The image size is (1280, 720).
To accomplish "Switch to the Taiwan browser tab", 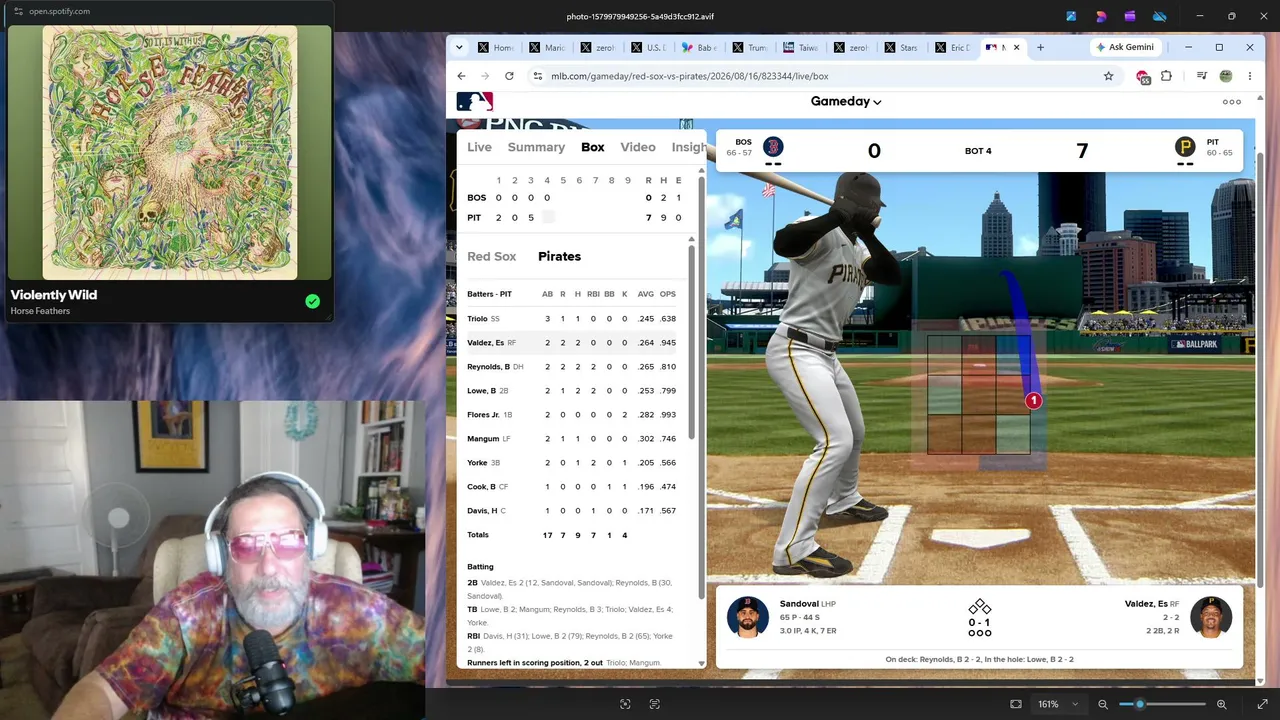I will point(801,47).
